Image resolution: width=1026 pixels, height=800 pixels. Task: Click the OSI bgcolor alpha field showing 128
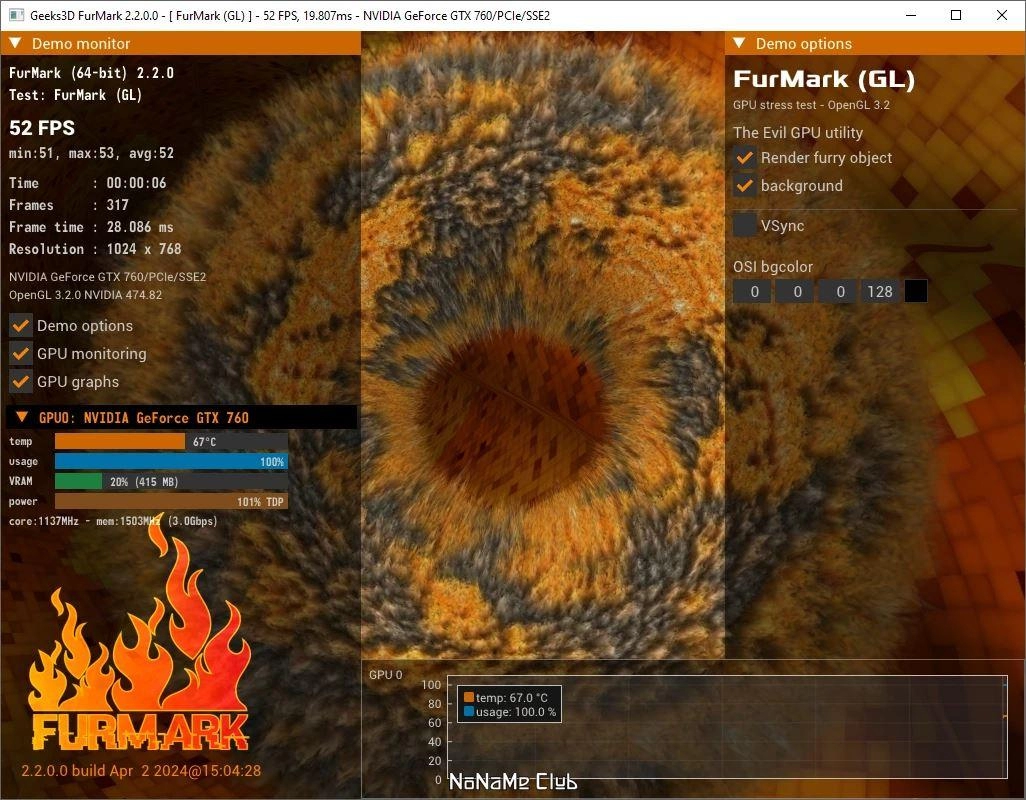click(x=881, y=291)
